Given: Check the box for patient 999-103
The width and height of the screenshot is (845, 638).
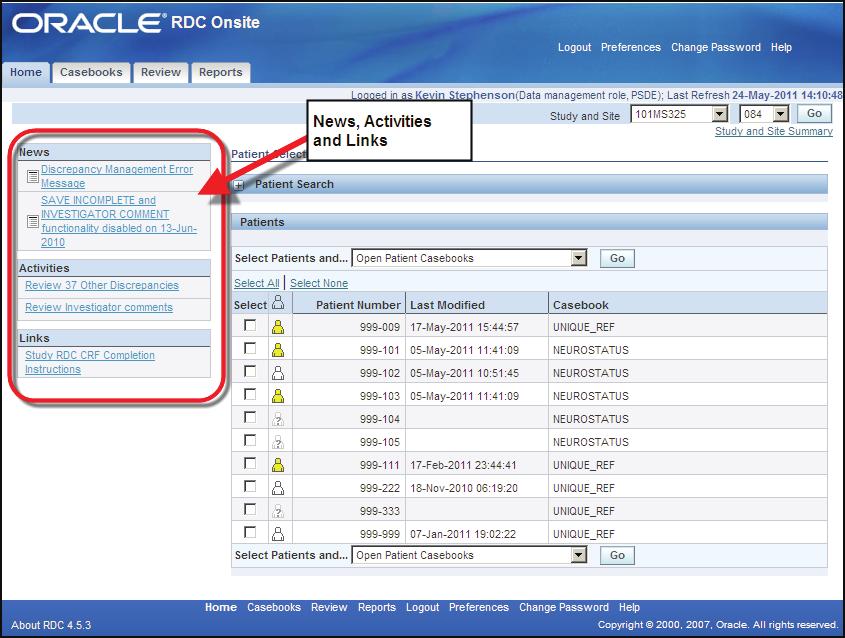Looking at the screenshot, I should pyautogui.click(x=250, y=394).
